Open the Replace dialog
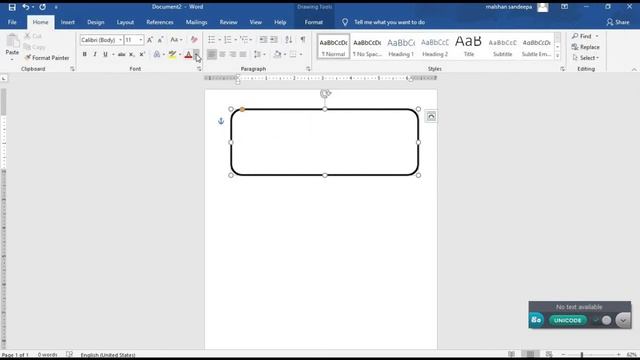This screenshot has height=360, width=640. pos(586,47)
